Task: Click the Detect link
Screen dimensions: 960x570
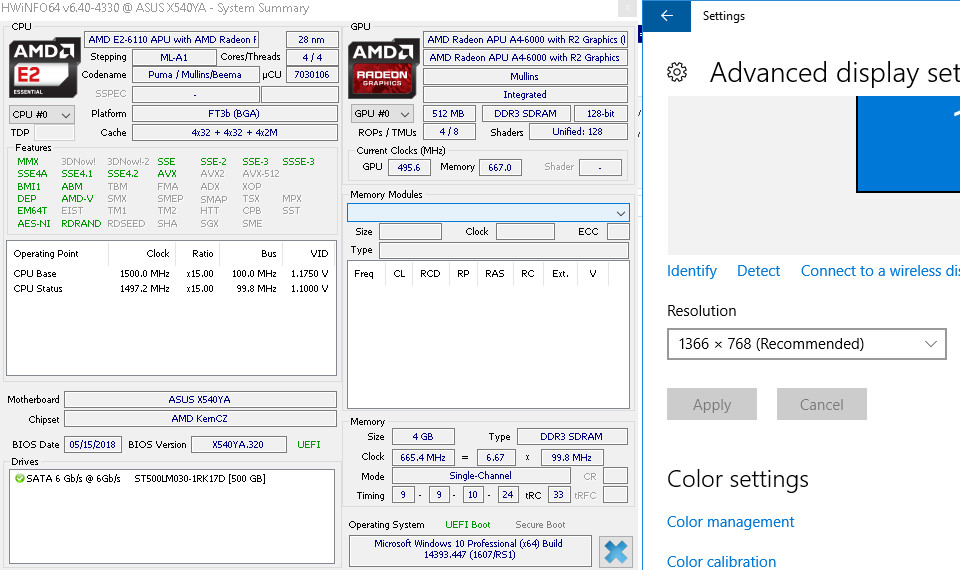Action: pyautogui.click(x=758, y=271)
